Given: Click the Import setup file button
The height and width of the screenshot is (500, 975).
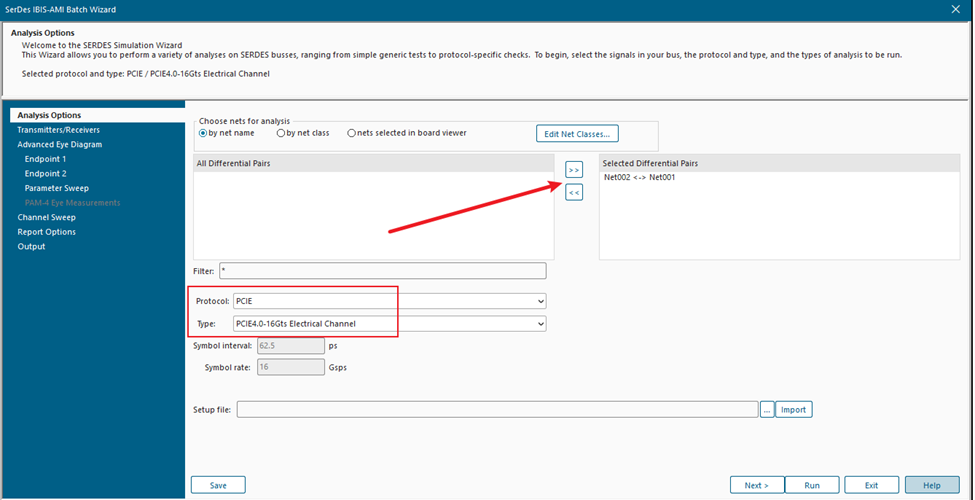Looking at the screenshot, I should (793, 409).
